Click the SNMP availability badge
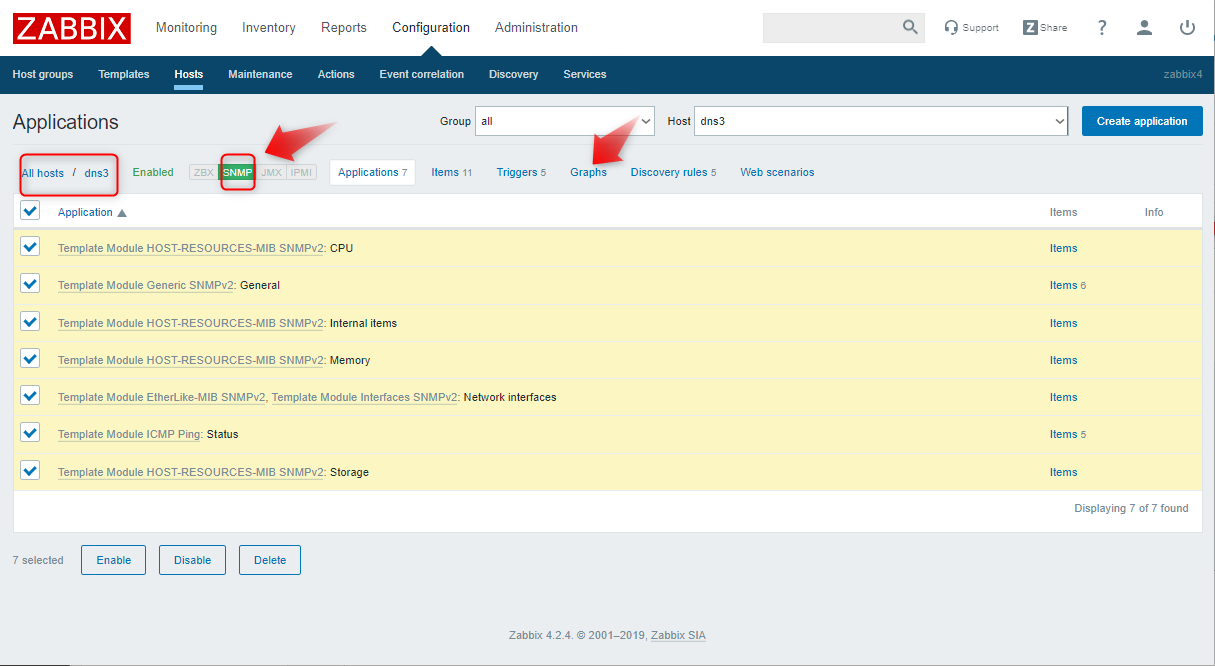1215x666 pixels. tap(237, 172)
